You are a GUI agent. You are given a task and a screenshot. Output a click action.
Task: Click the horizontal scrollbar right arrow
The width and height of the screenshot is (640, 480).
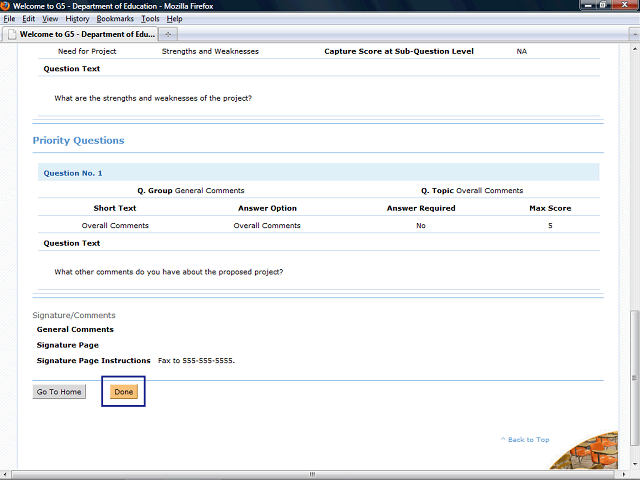(x=623, y=475)
